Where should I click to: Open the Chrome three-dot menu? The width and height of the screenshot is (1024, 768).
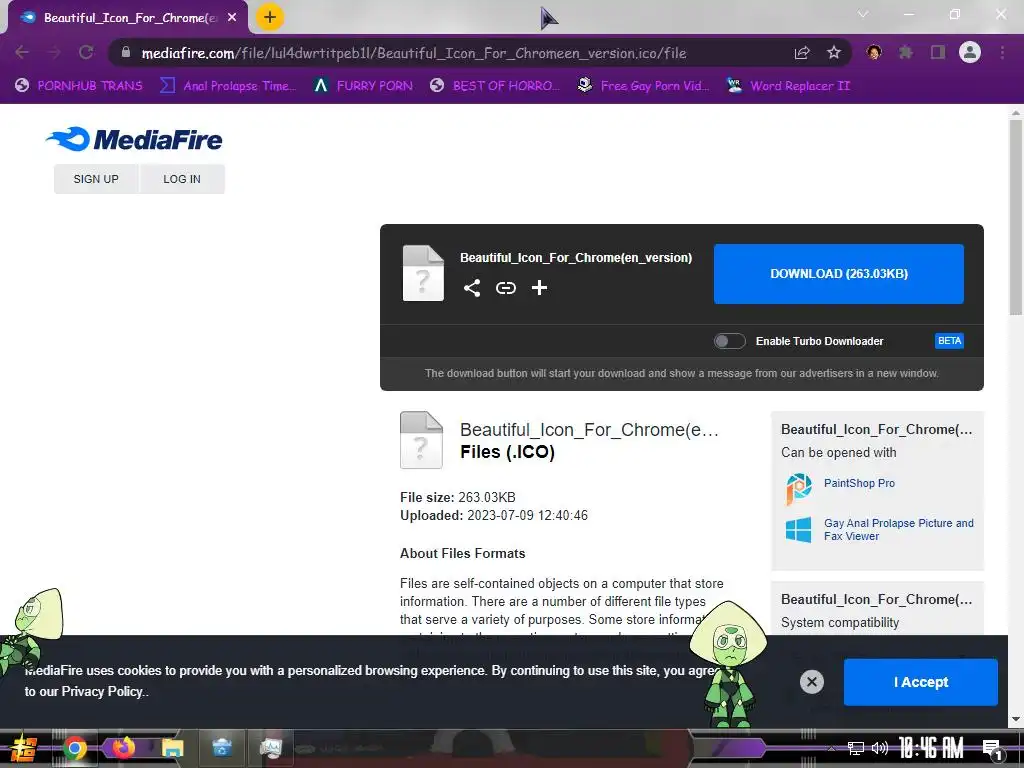1002,52
